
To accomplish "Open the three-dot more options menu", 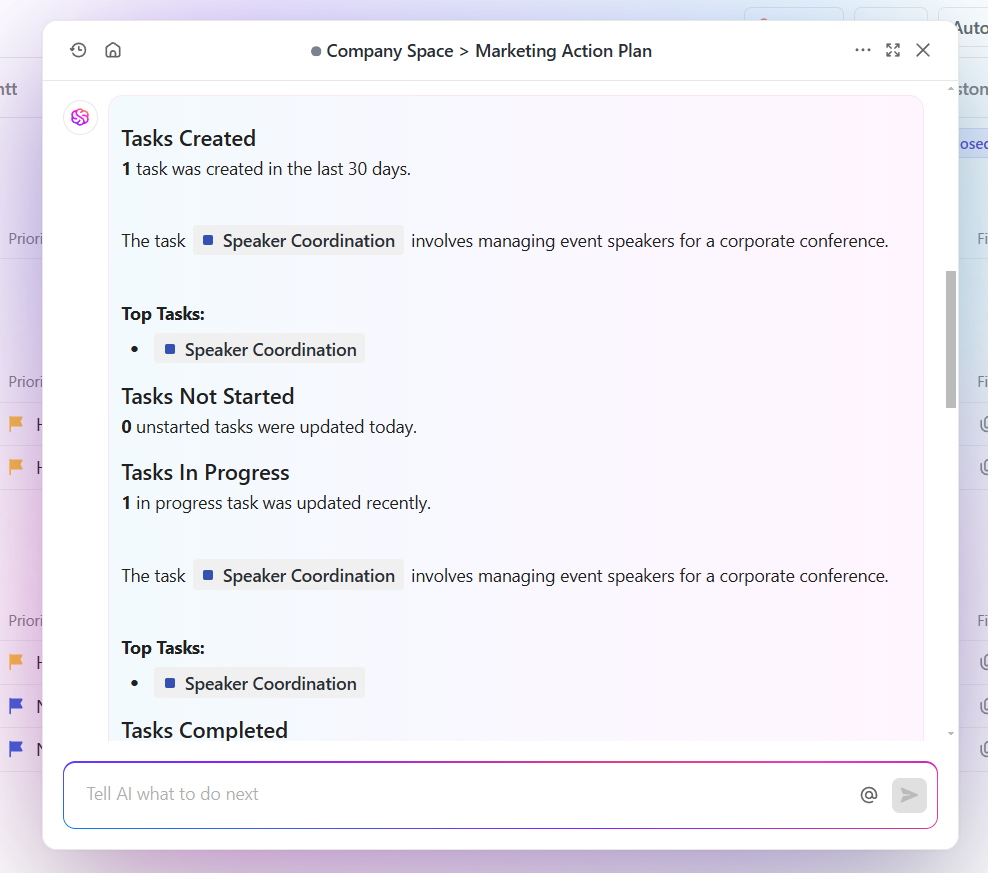I will (862, 50).
